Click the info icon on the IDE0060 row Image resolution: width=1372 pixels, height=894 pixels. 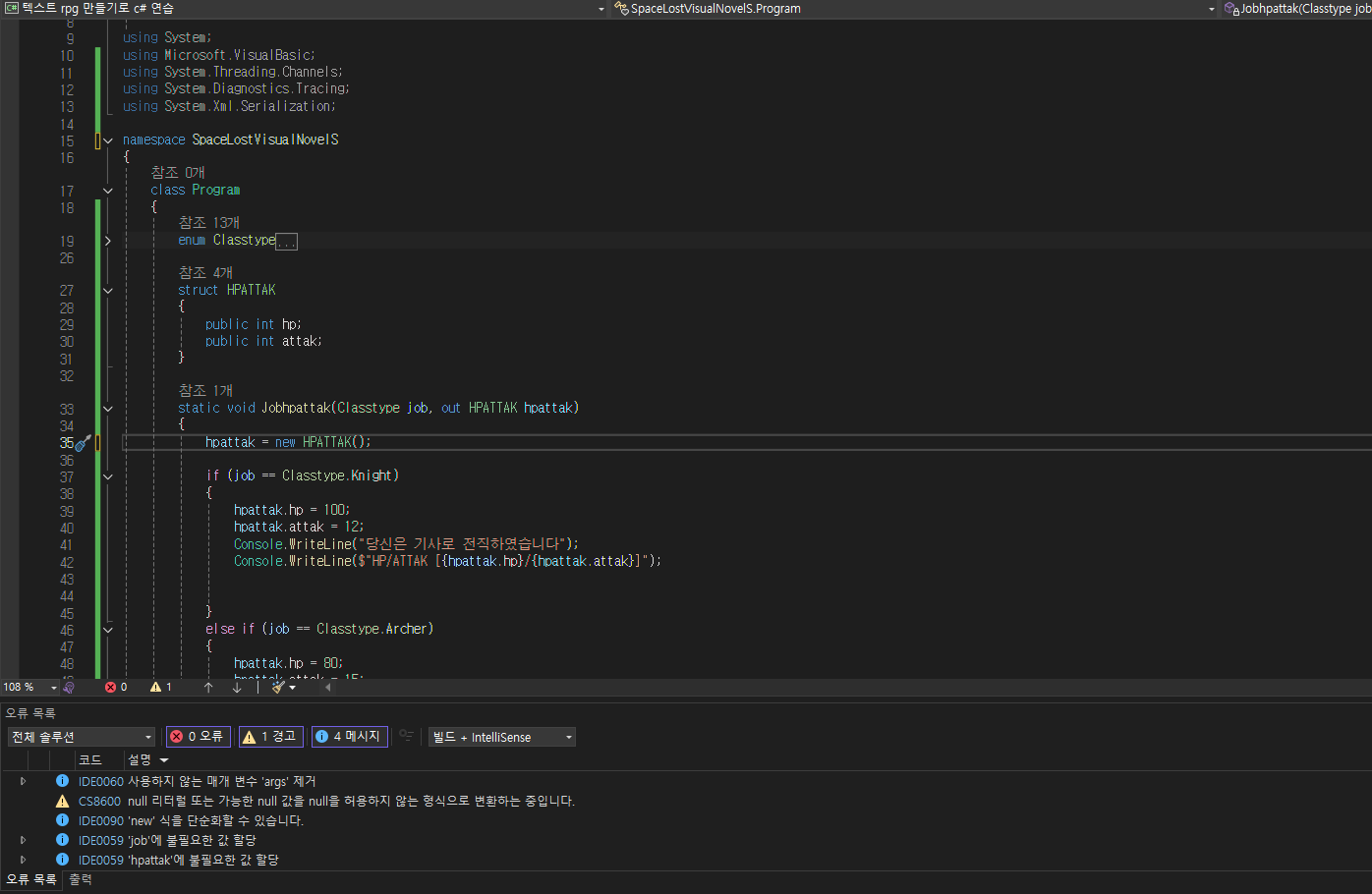(x=62, y=781)
